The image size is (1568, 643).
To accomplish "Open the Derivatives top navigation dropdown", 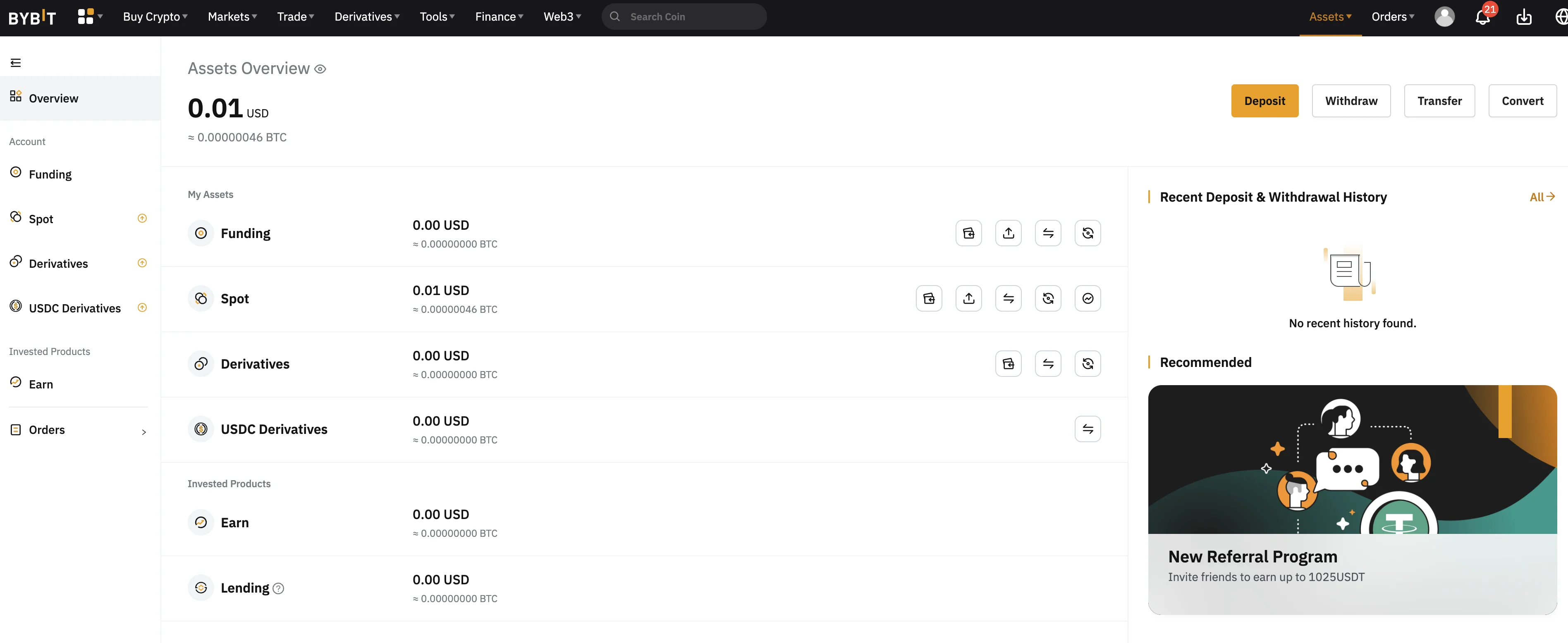I will pos(367,17).
